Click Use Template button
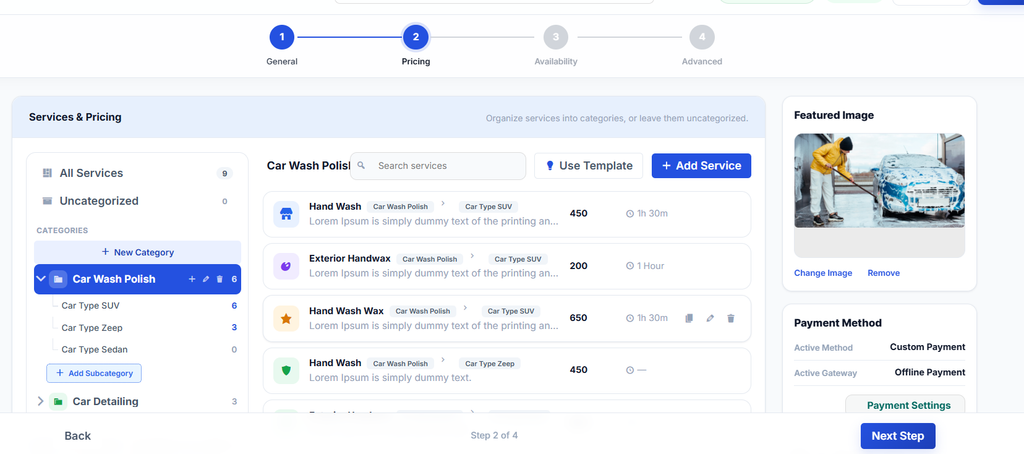 [588, 166]
